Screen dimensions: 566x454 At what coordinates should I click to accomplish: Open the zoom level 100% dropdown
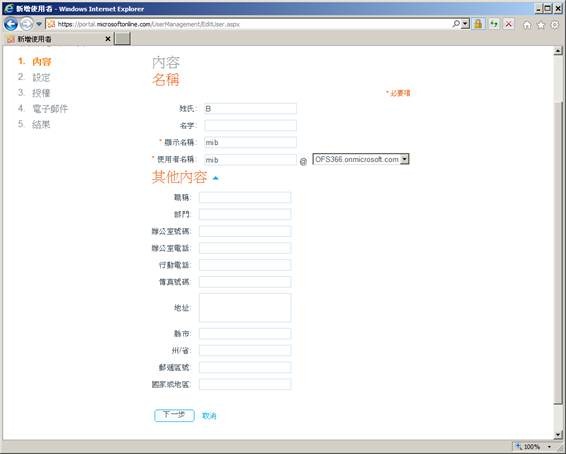(550, 447)
